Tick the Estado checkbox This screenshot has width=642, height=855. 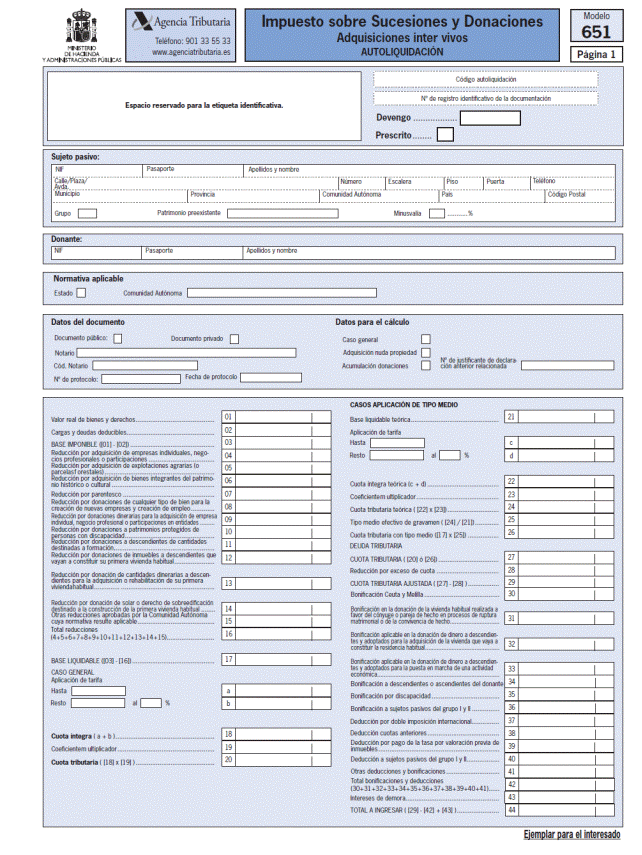click(81, 293)
